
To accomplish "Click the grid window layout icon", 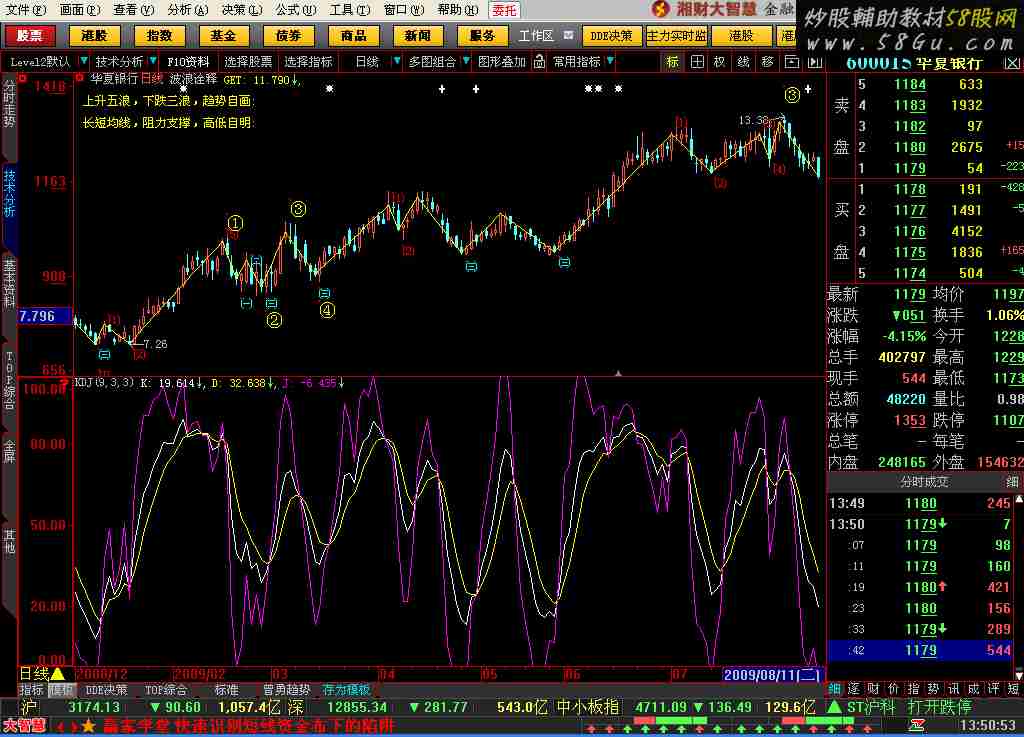I will 697,61.
